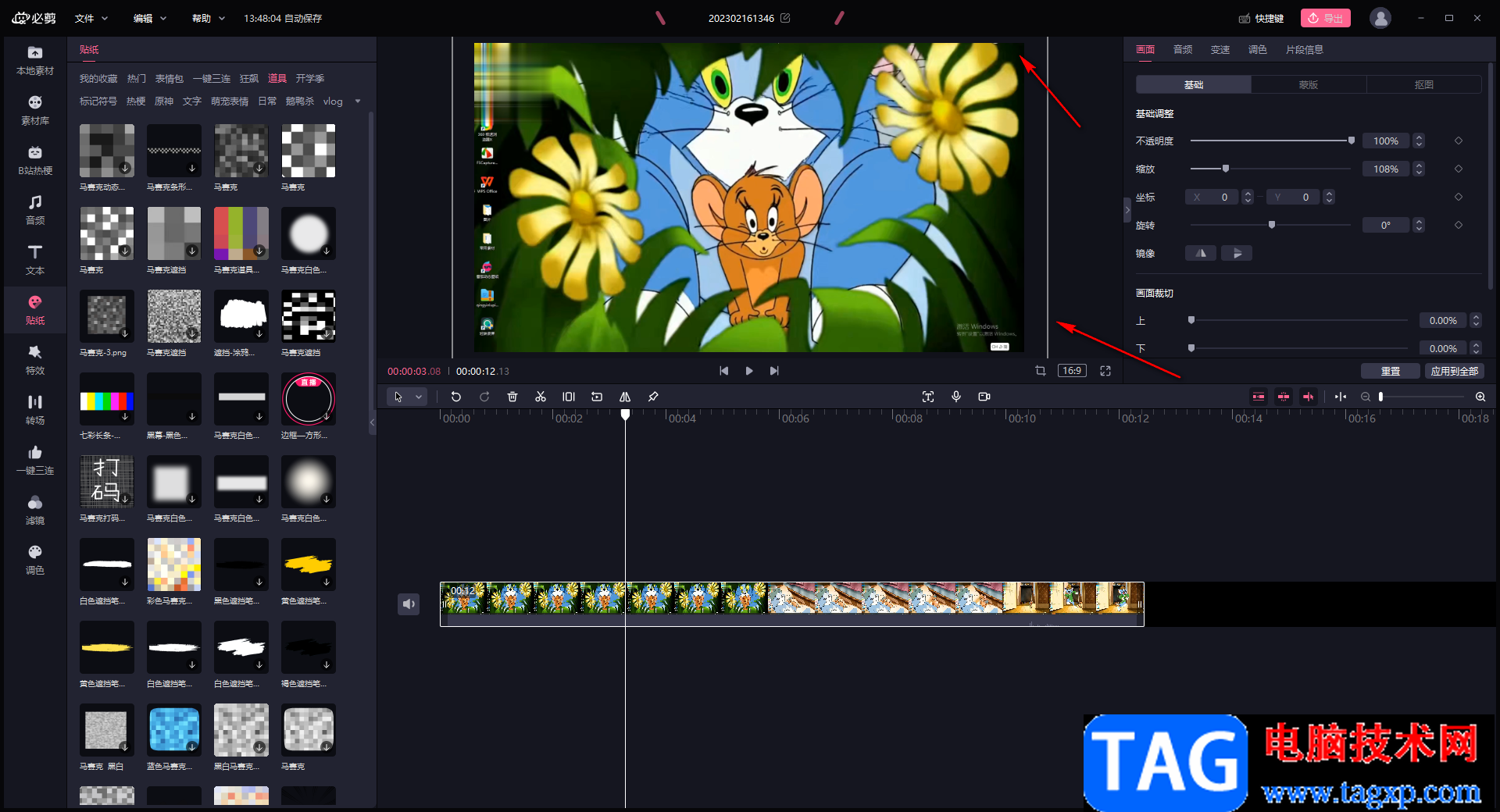Screen dimensions: 1500x812
Task: Open the 帮助 menu
Action: point(209,18)
